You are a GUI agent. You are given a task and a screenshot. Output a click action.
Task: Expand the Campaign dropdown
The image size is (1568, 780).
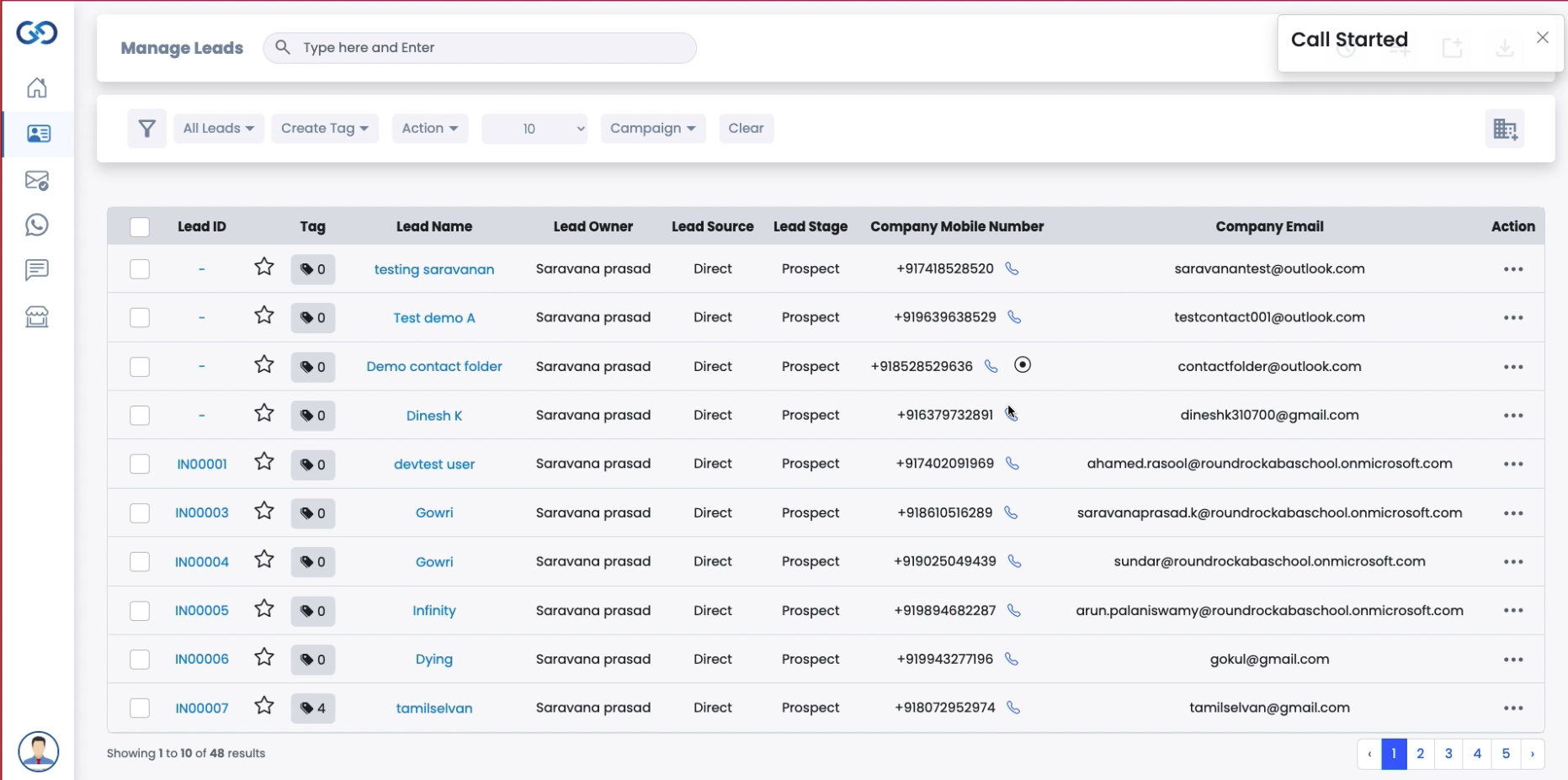[x=653, y=129]
